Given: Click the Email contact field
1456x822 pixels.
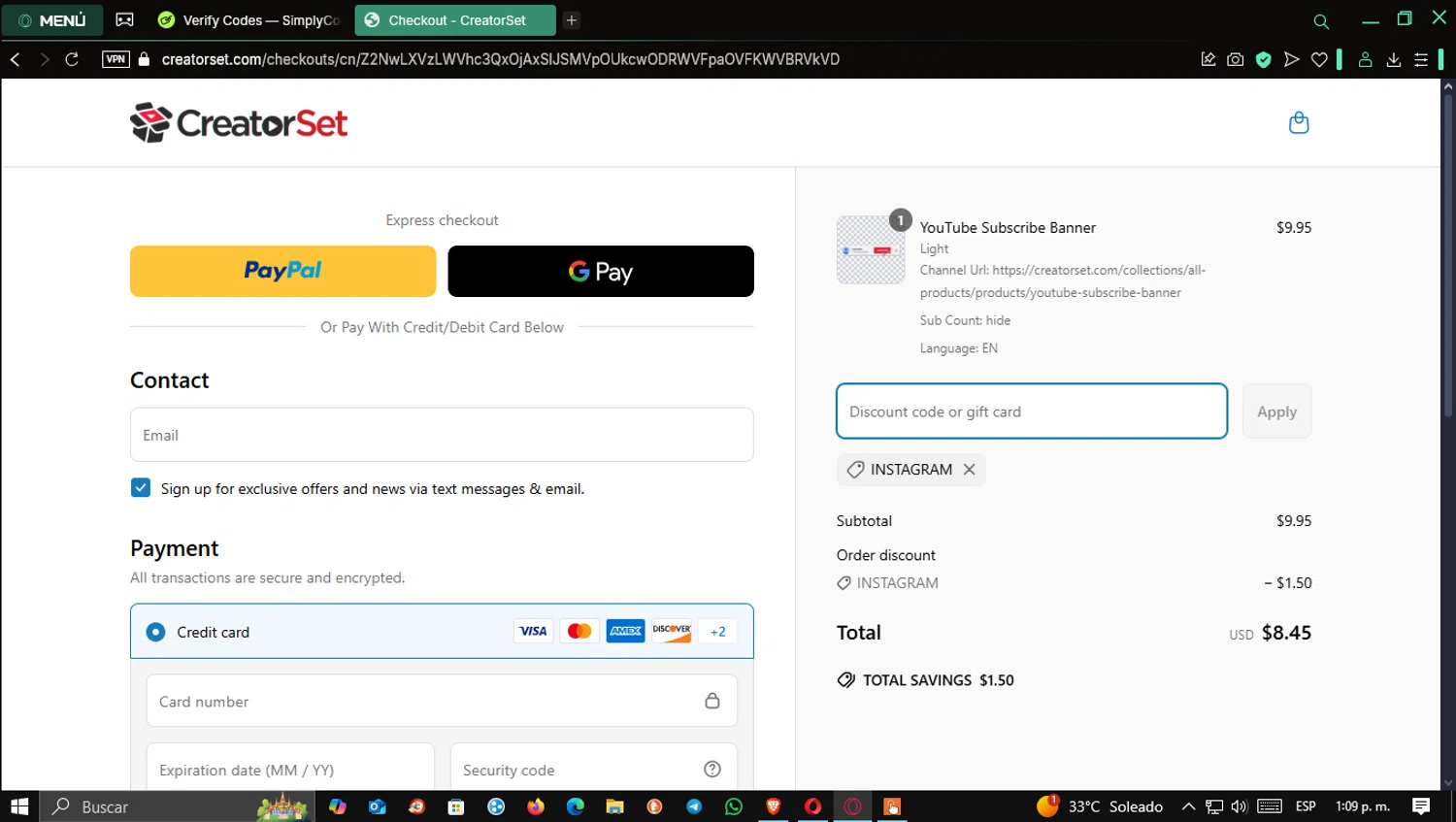Looking at the screenshot, I should tap(442, 435).
